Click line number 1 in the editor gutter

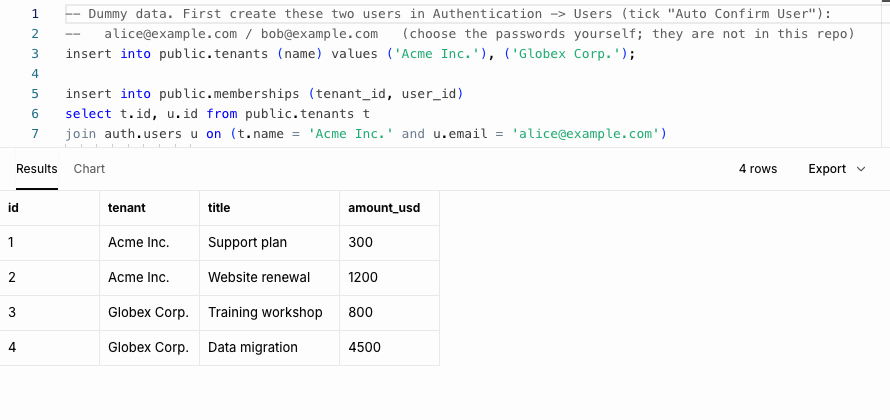[35, 14]
